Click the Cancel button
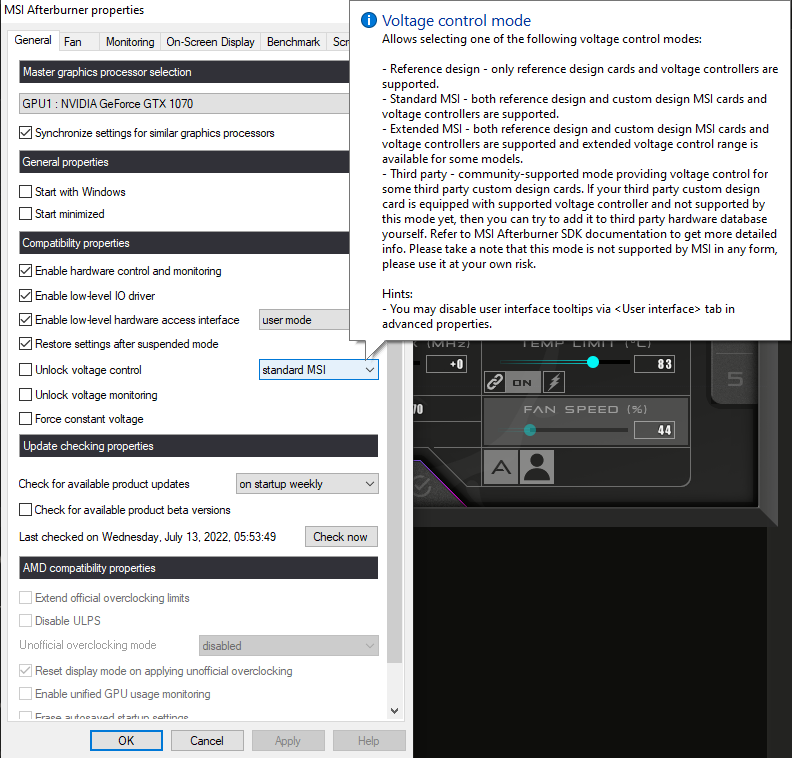The image size is (792, 758). tap(207, 740)
